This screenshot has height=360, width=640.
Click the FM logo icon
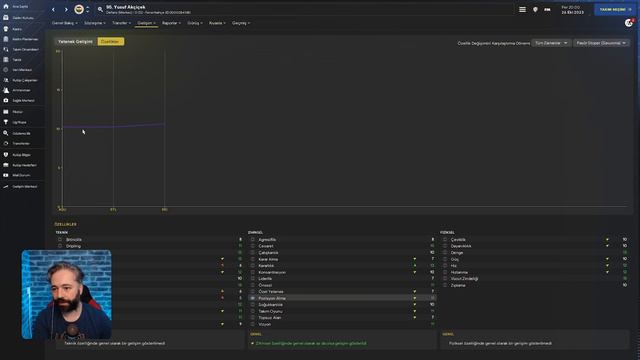tap(547, 9)
